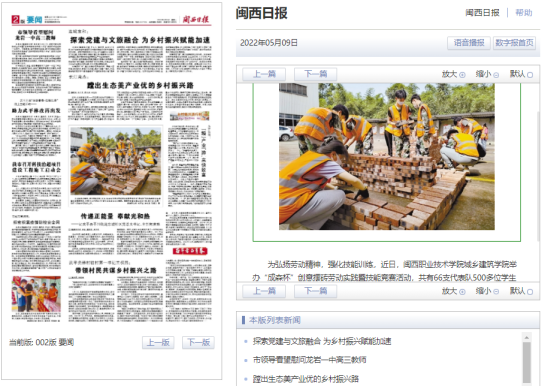Click the top 缩小 zoom-out icon
548x386 pixels.
coord(496,75)
